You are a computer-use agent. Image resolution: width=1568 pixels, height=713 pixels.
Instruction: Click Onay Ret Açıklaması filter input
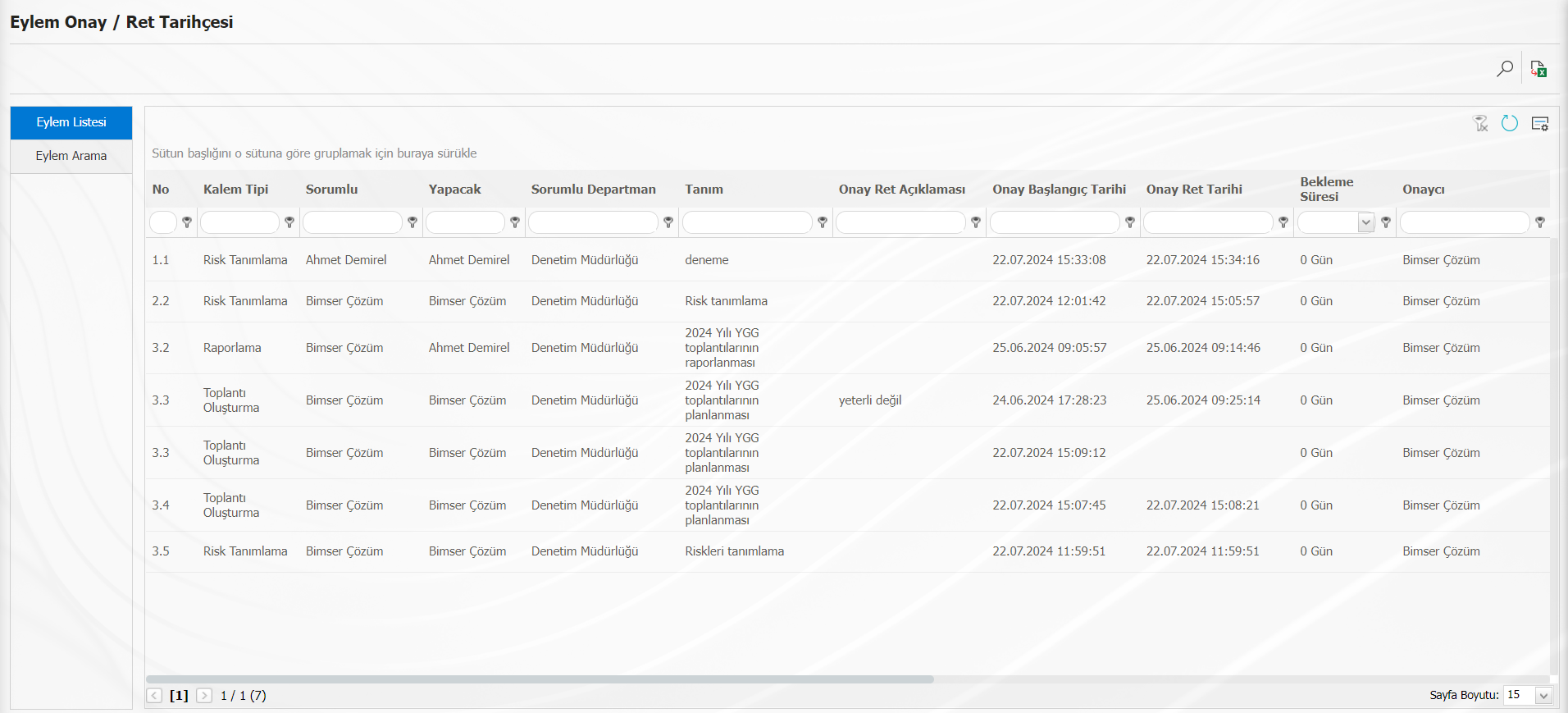click(x=901, y=222)
